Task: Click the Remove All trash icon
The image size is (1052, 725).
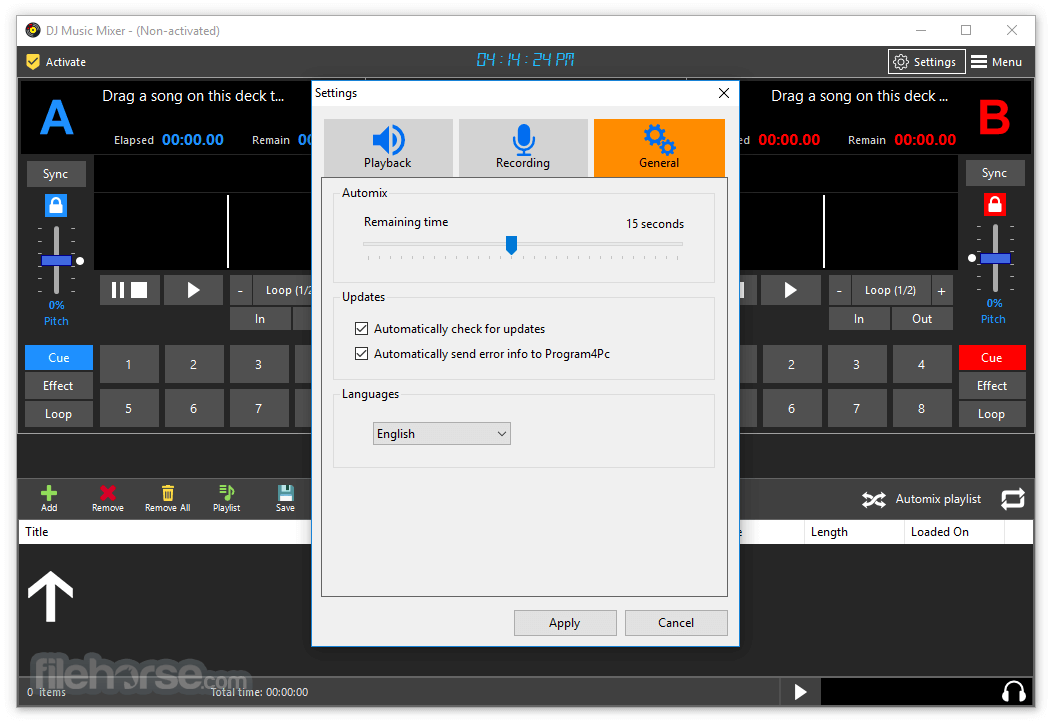Action: (x=168, y=498)
